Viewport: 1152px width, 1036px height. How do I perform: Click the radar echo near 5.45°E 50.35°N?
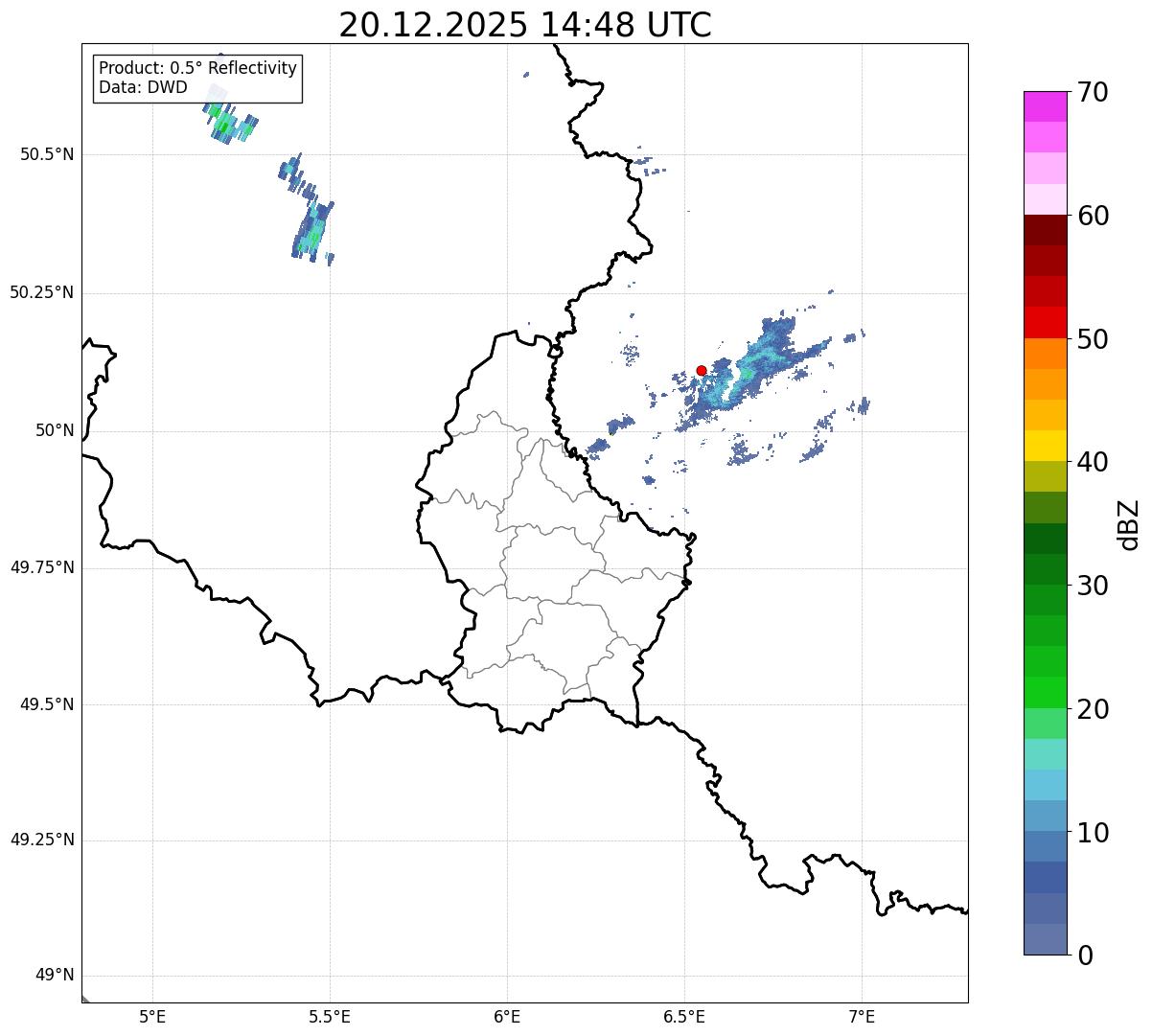tap(312, 232)
